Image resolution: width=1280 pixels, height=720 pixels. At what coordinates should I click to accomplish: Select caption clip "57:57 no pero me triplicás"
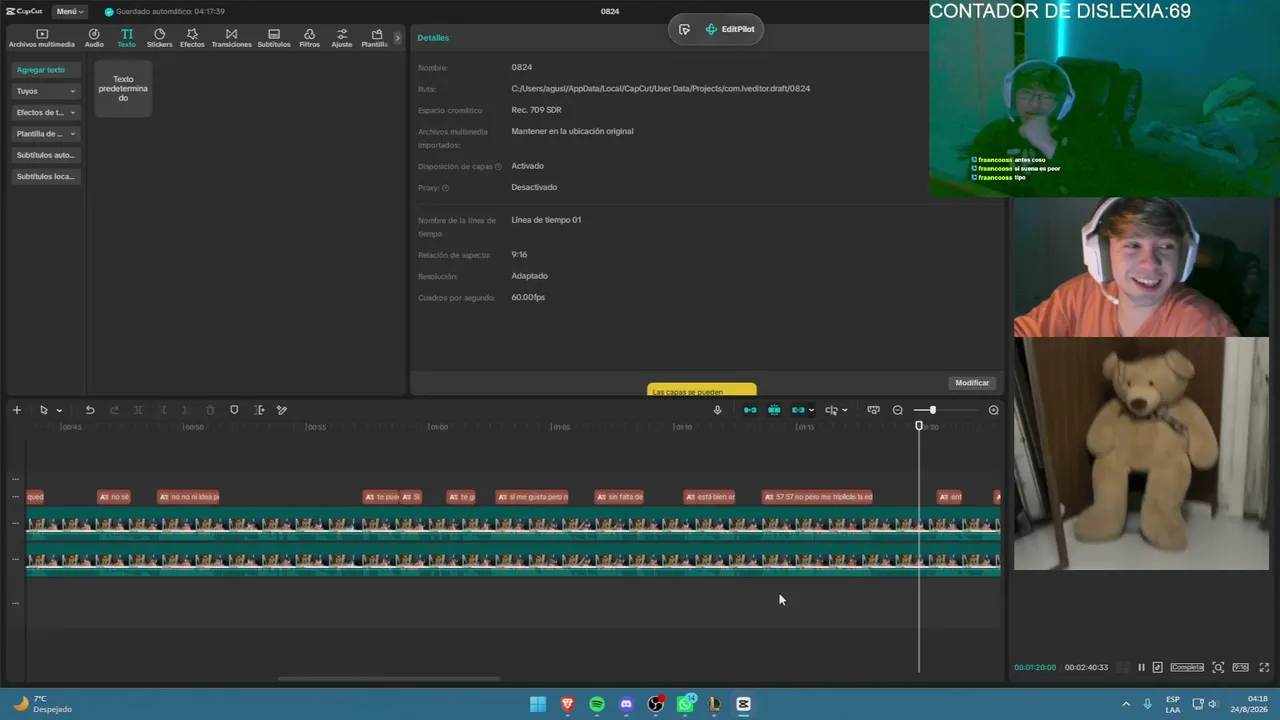818,497
